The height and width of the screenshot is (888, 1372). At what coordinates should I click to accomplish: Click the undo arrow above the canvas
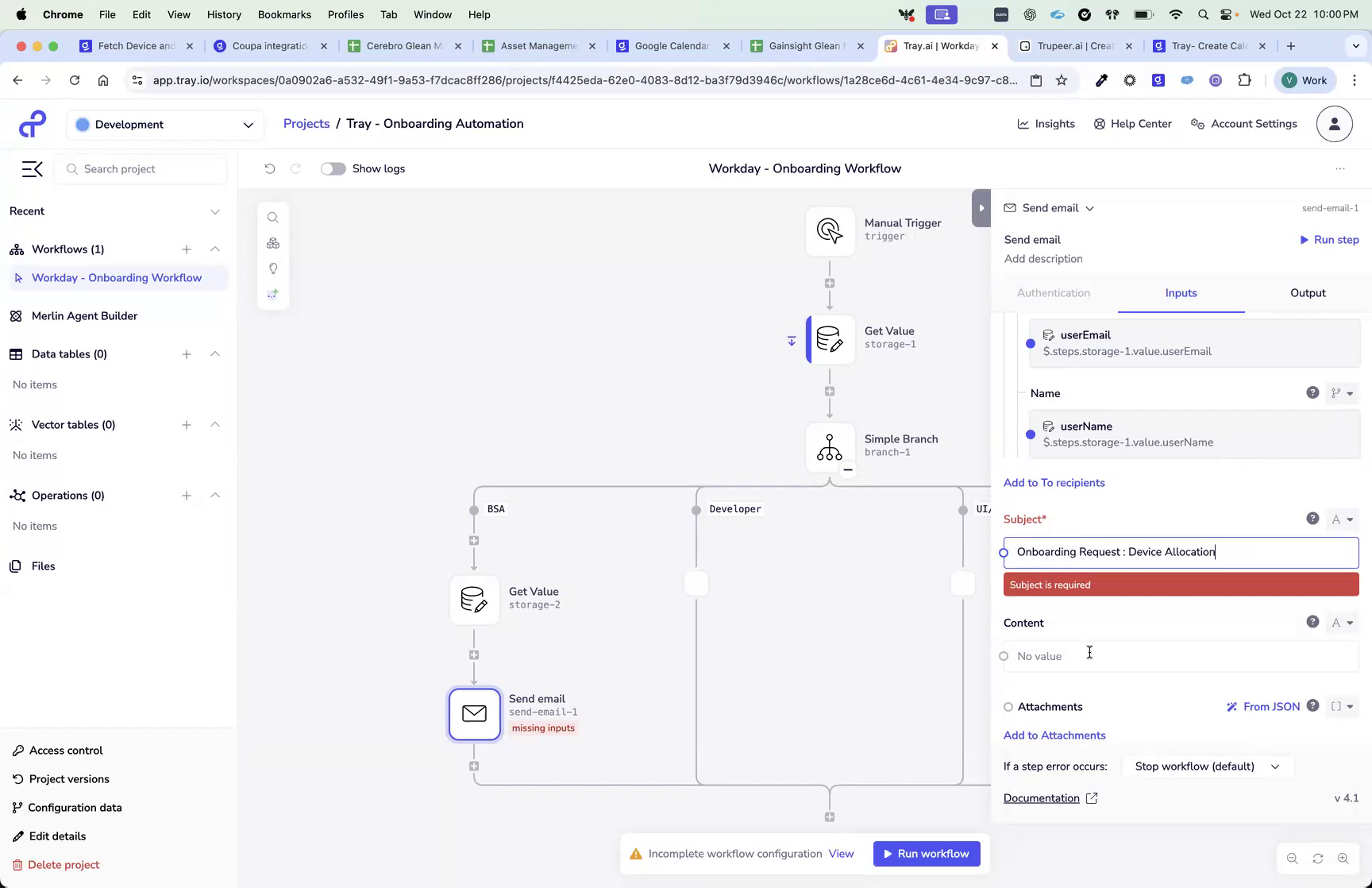[x=270, y=168]
